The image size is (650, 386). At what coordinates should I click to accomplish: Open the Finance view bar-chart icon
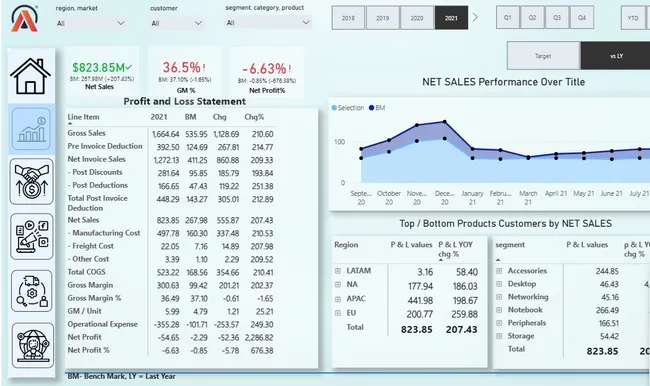click(x=31, y=129)
